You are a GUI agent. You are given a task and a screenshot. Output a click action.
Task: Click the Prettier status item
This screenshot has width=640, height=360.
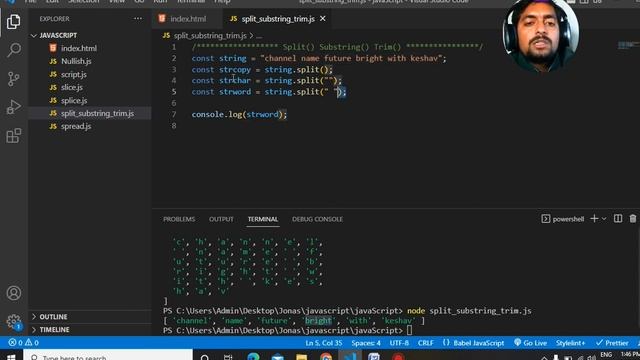611,343
